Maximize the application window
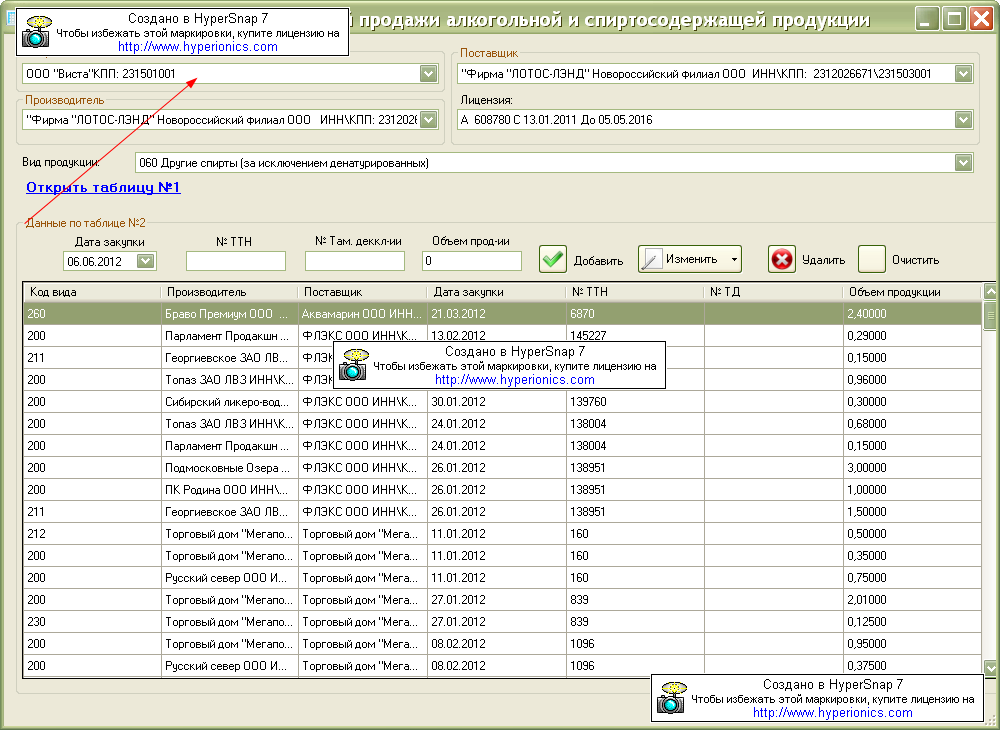The height and width of the screenshot is (730, 1000). point(954,18)
